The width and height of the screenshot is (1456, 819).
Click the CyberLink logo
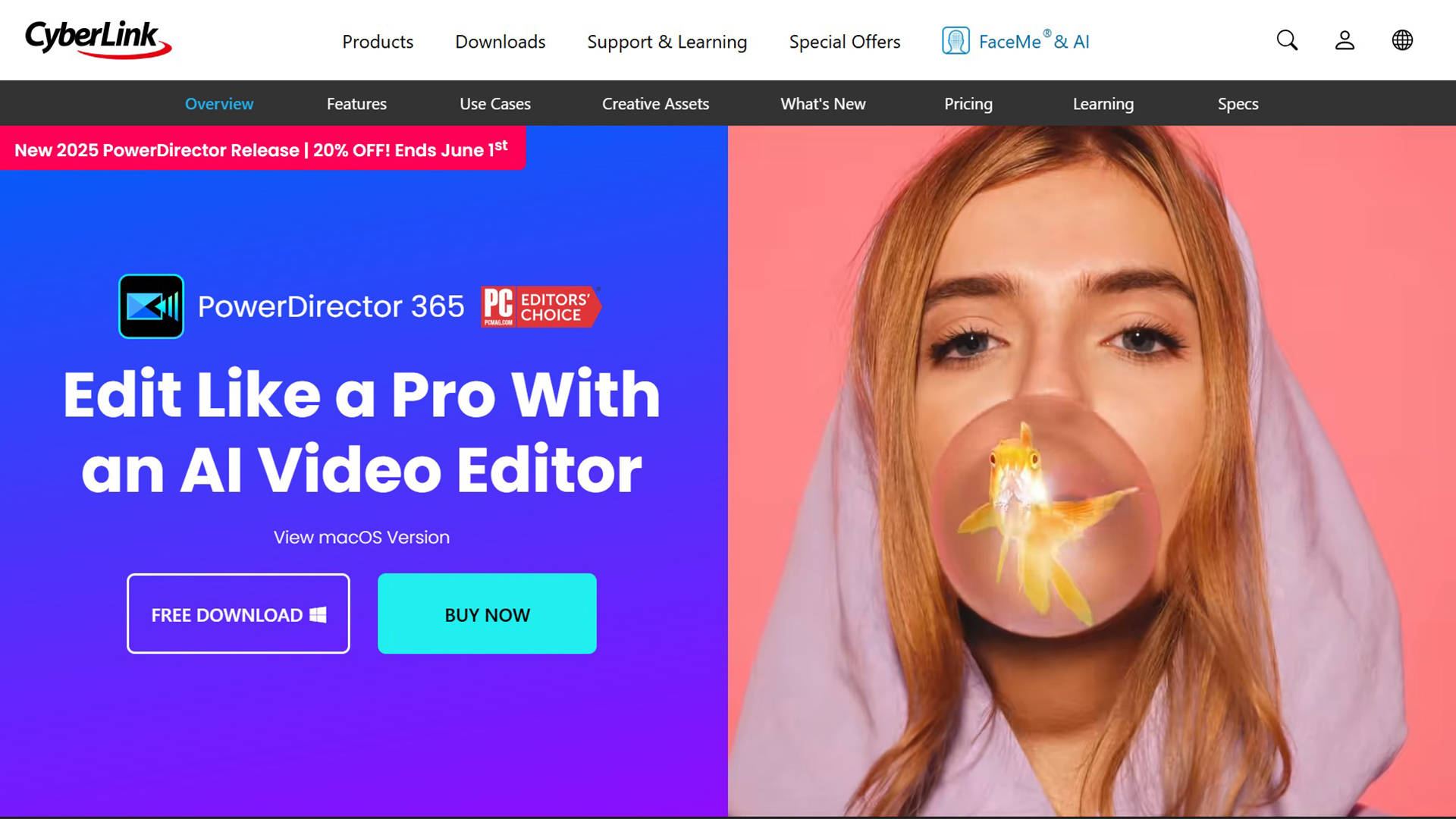[x=98, y=39]
